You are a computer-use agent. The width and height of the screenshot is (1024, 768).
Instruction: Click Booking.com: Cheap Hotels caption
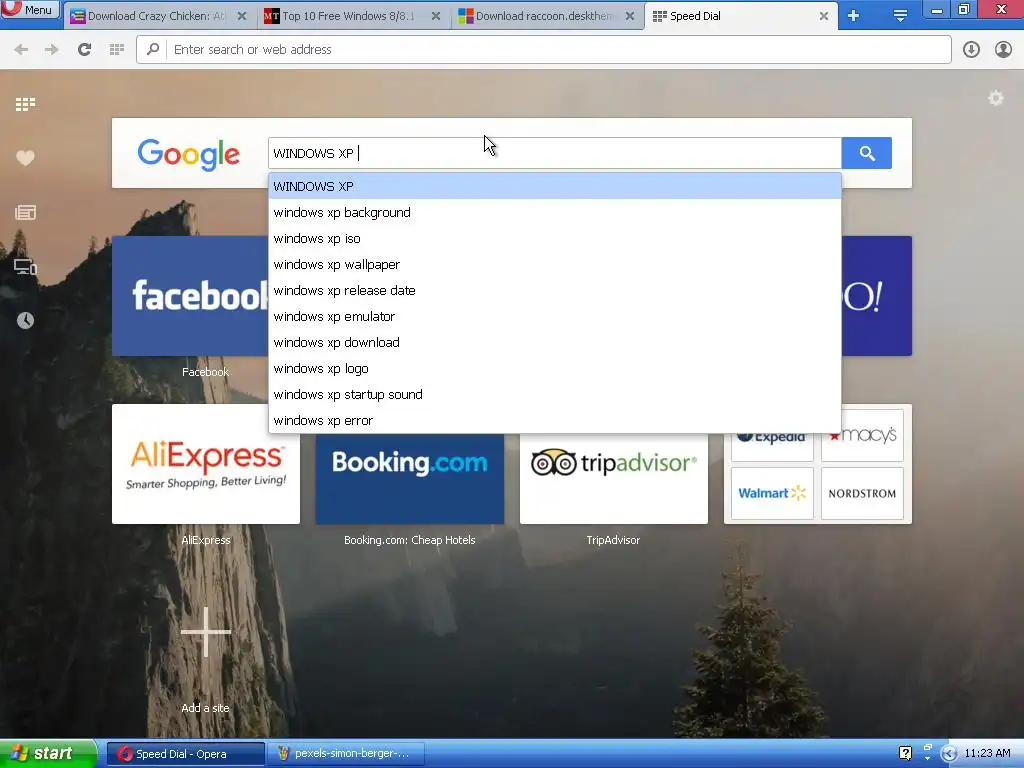coord(409,540)
